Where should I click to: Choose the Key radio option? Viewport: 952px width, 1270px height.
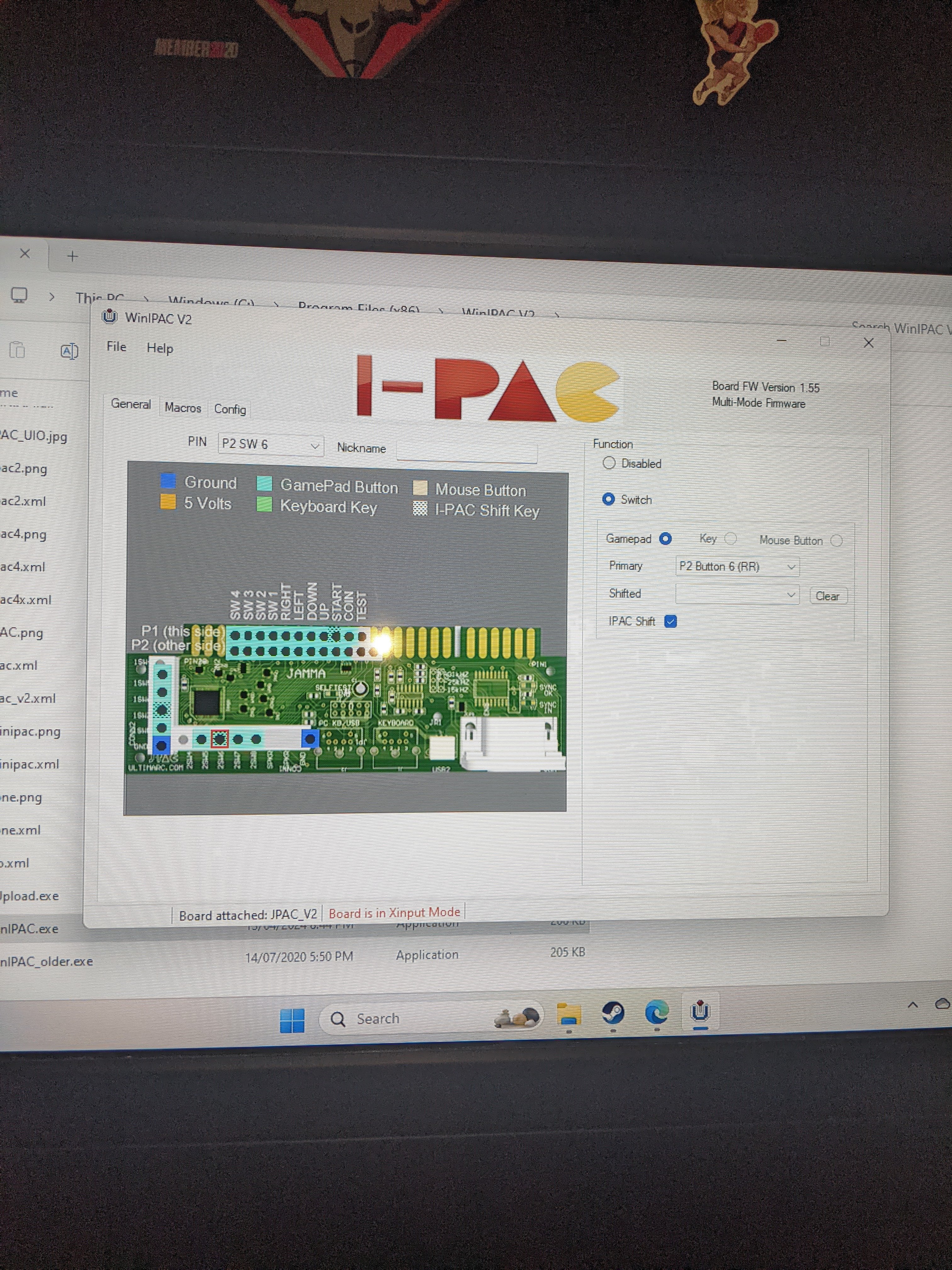(730, 539)
